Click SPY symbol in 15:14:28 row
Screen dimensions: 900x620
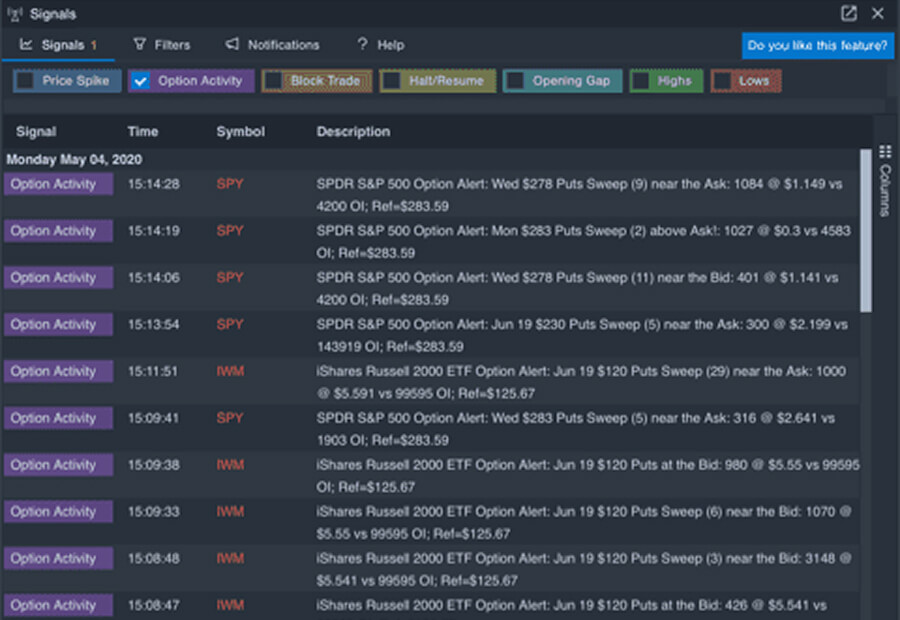[x=230, y=184]
